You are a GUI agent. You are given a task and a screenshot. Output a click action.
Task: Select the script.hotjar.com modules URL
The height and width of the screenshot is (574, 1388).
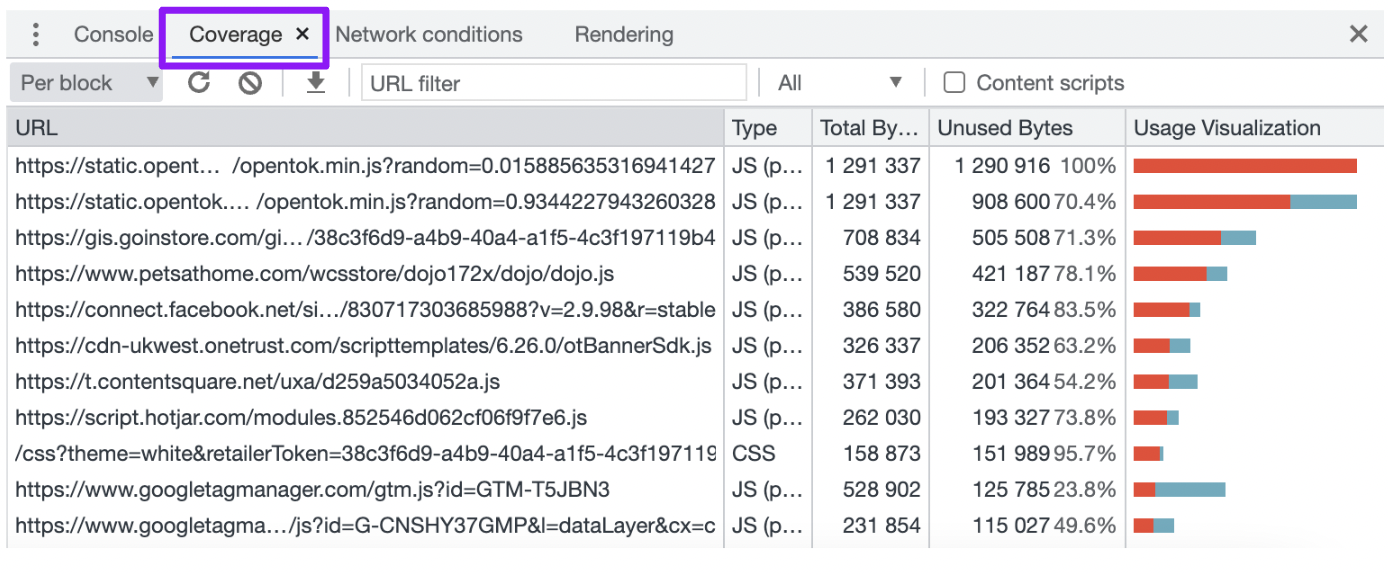tap(301, 417)
